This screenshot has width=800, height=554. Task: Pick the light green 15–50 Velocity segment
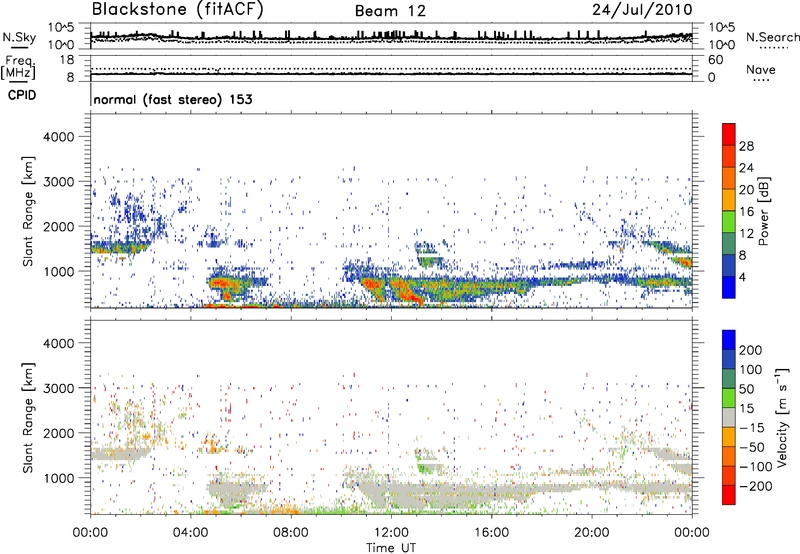[729, 398]
